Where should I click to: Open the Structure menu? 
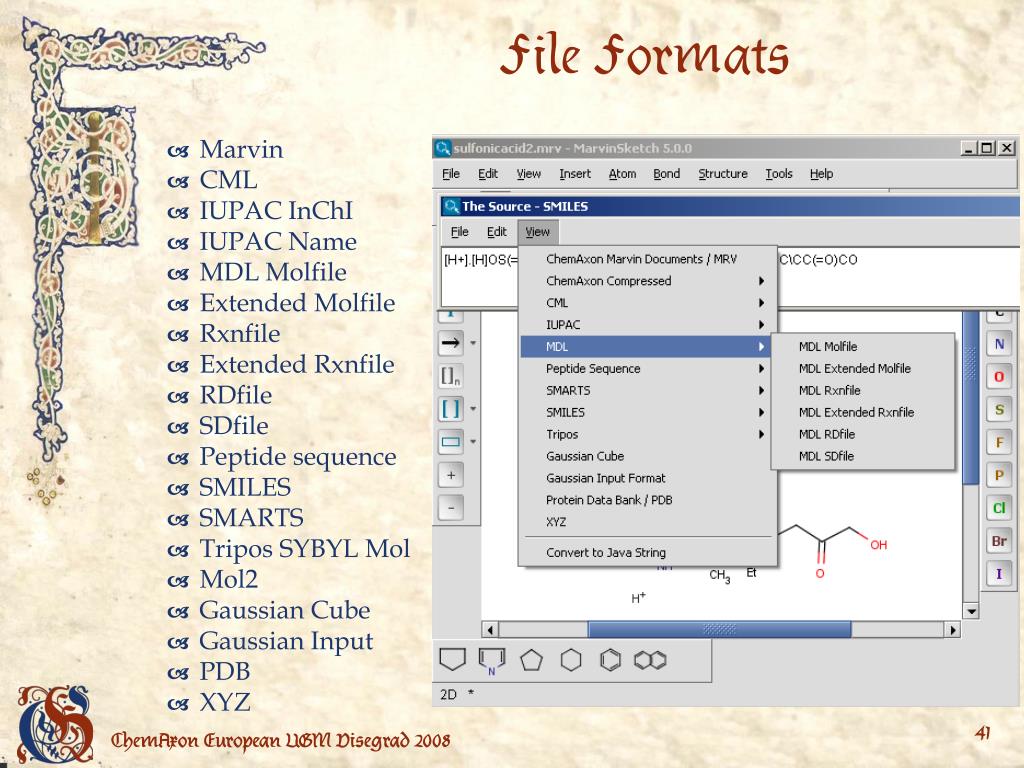[x=723, y=174]
